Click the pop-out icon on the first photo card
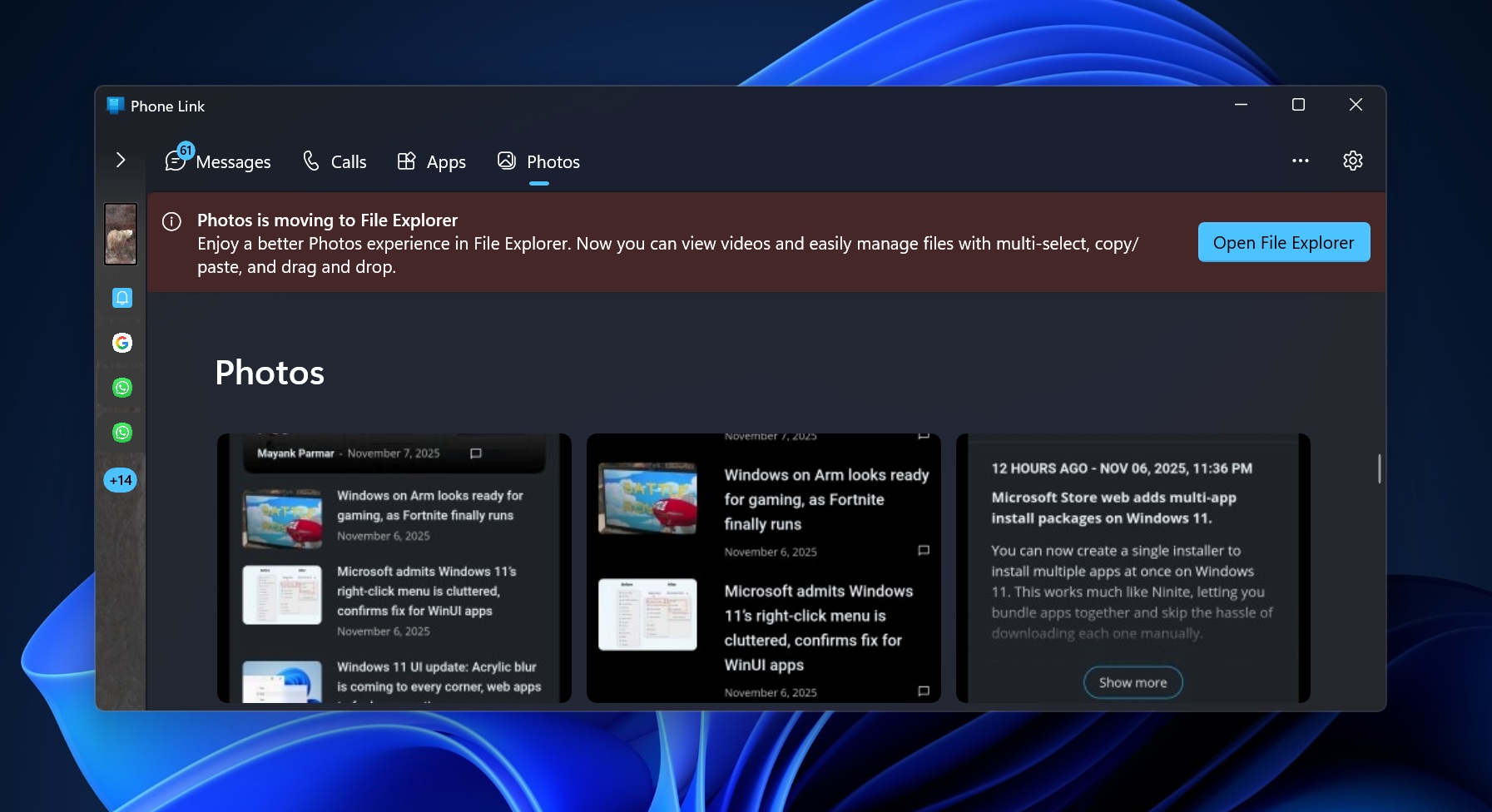This screenshot has height=812, width=1492. click(x=475, y=454)
